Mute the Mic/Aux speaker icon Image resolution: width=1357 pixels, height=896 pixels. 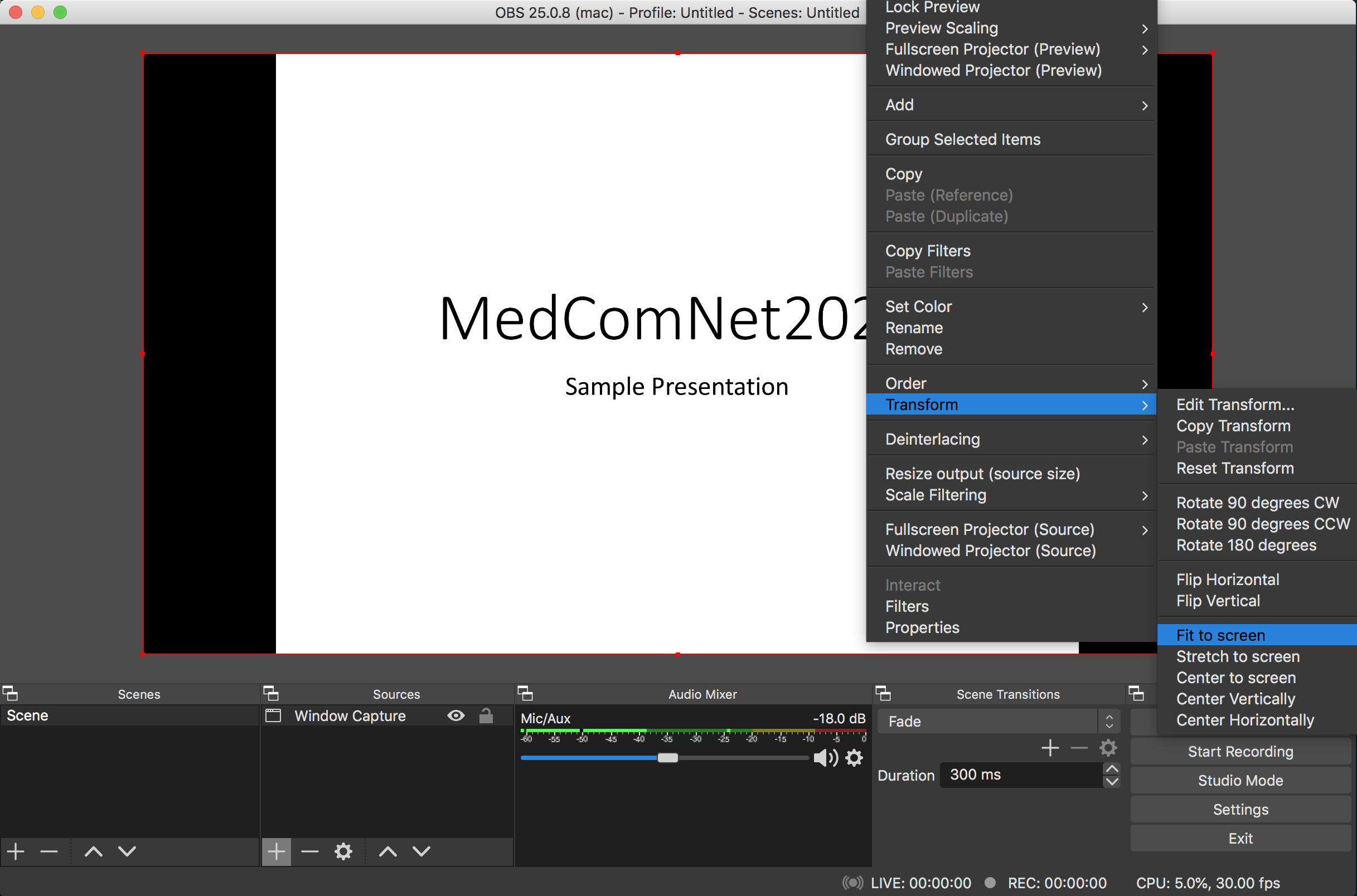tap(825, 758)
